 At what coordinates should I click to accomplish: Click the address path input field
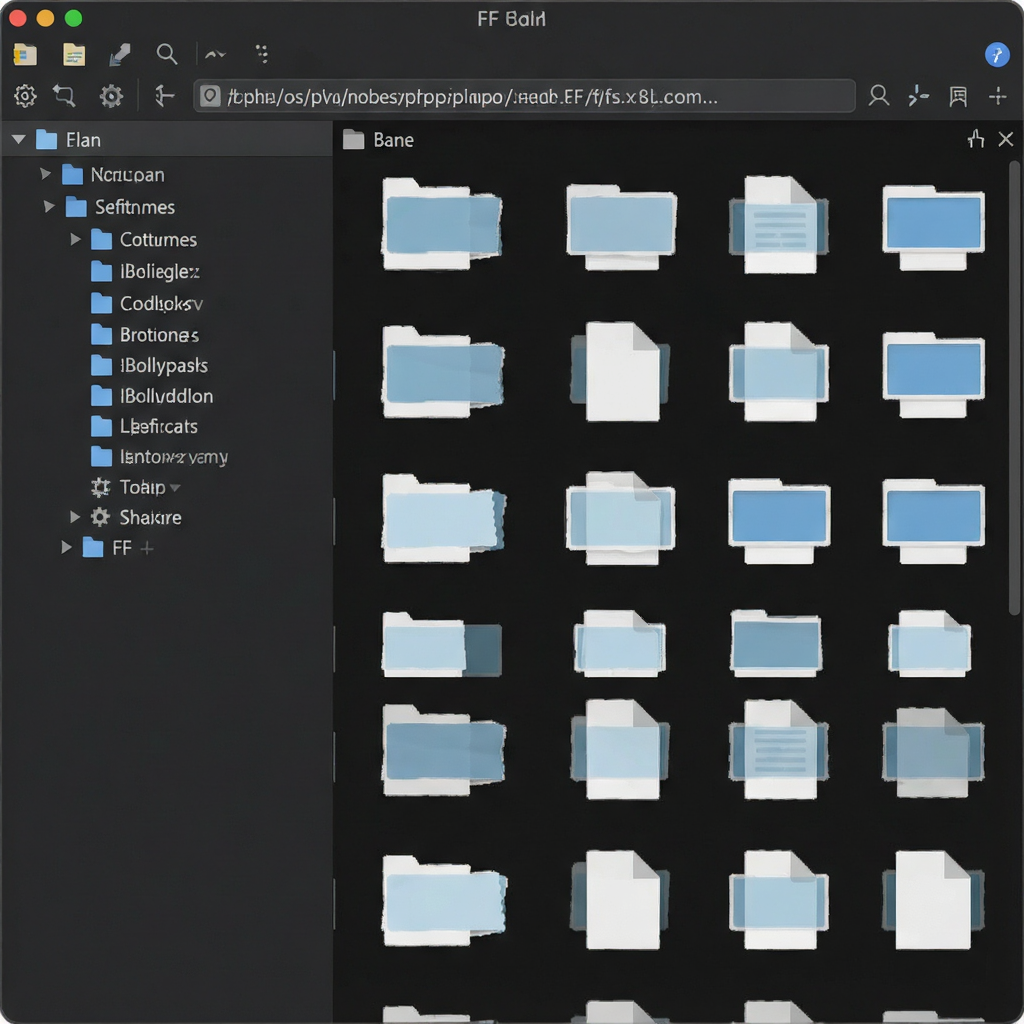[524, 97]
